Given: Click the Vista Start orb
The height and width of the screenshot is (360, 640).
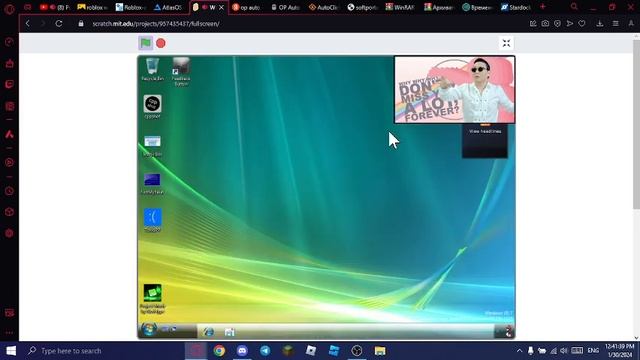Looking at the screenshot, I should pos(149,329).
